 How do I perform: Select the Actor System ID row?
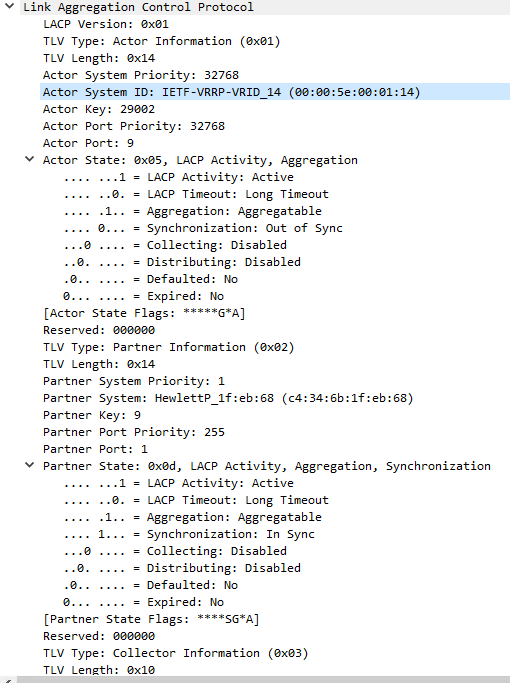[275, 92]
